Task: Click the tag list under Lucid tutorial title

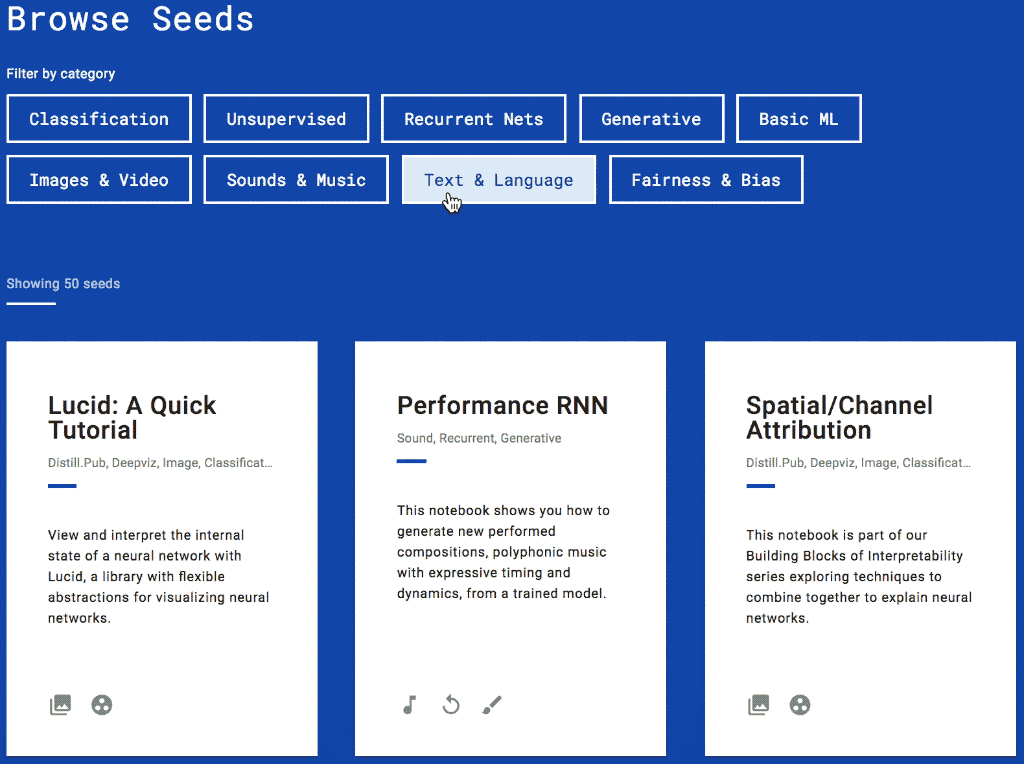Action: [x=160, y=462]
